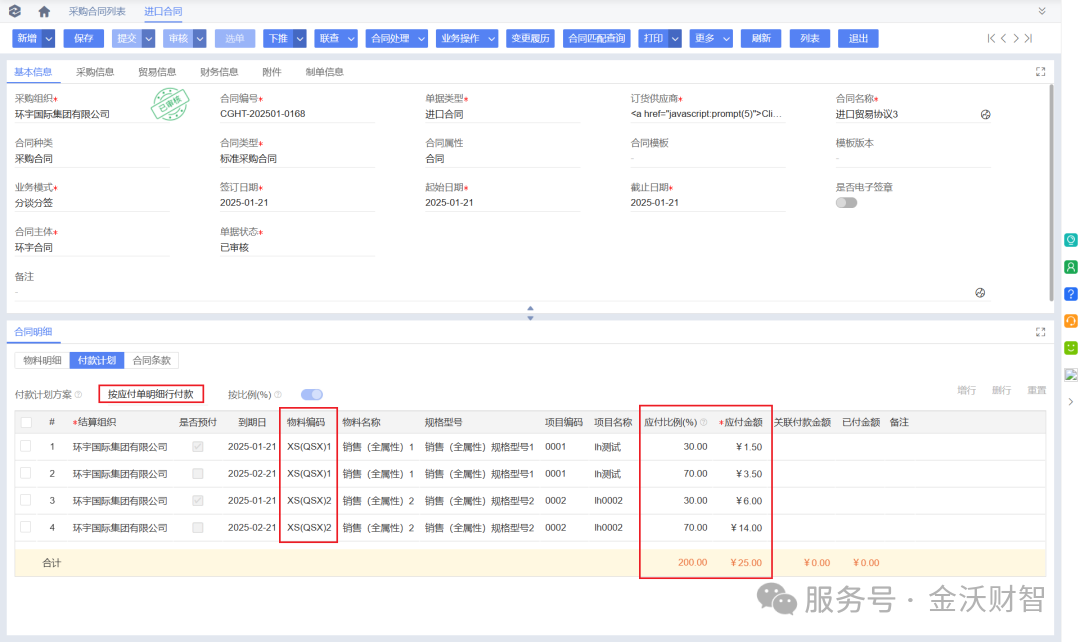Toggle the electronic signature switch
Screen dimensions: 1080x642
coord(847,203)
